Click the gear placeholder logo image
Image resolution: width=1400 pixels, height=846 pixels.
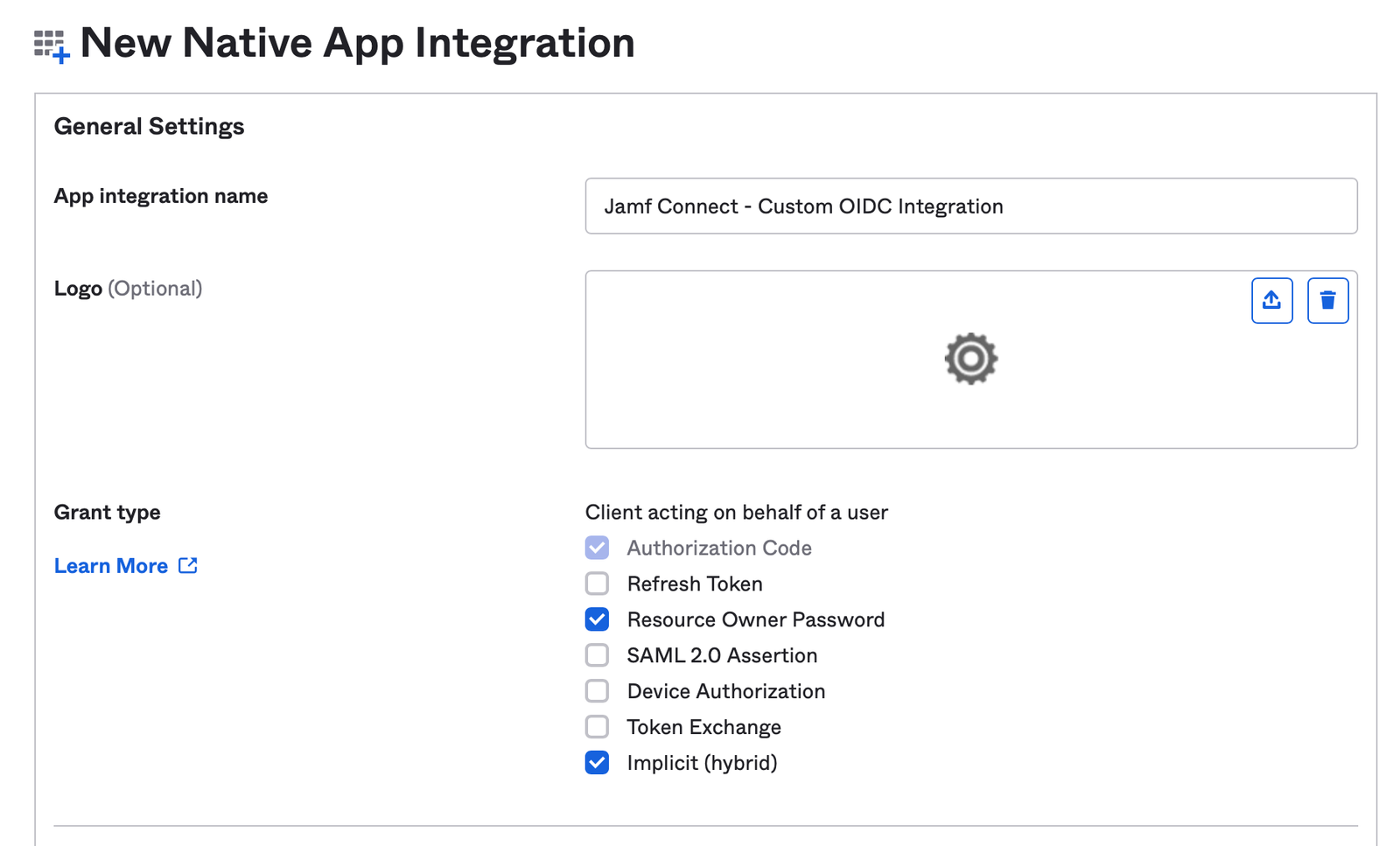pyautogui.click(x=970, y=359)
